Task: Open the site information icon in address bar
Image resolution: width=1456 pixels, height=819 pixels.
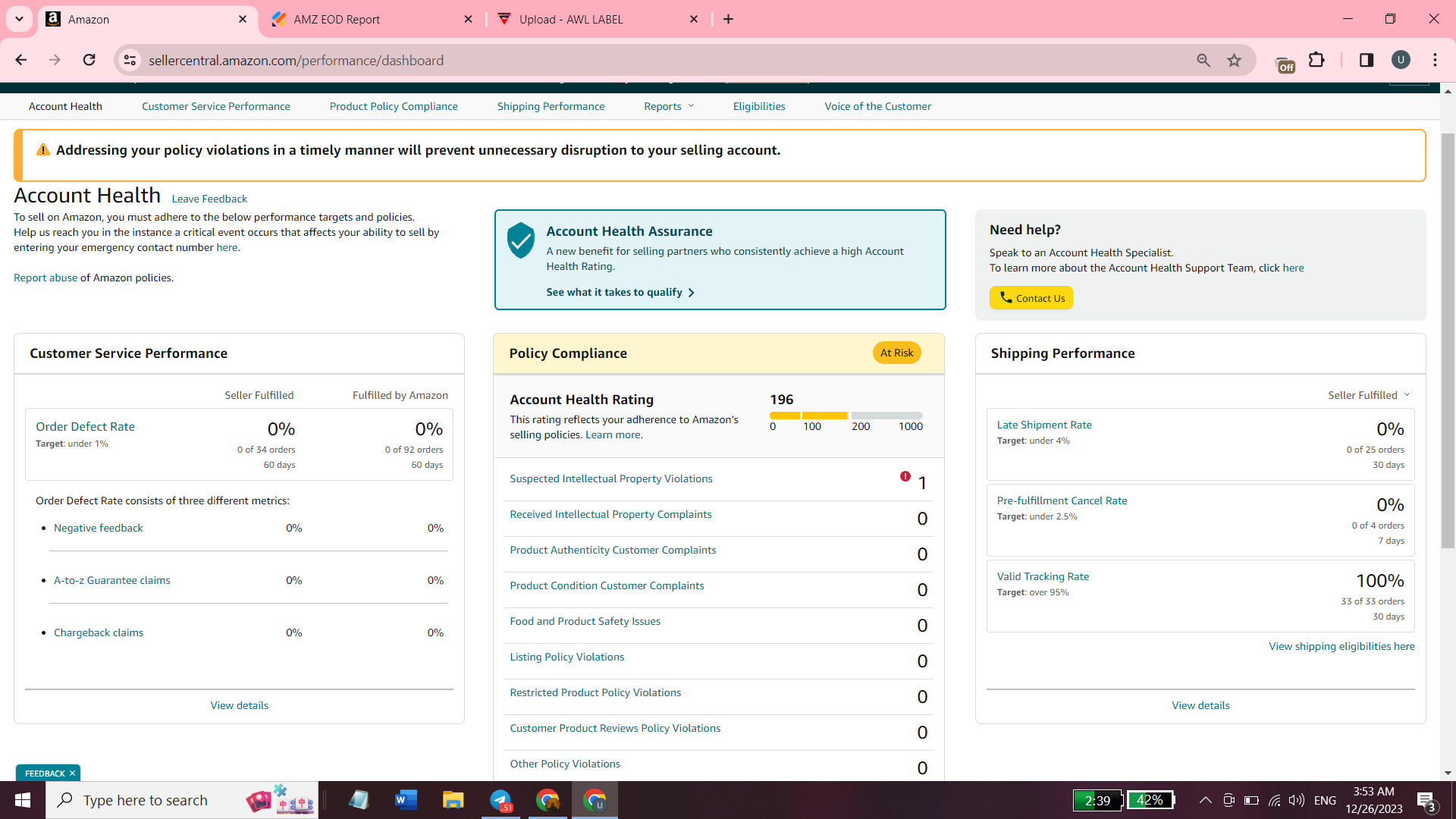Action: point(130,60)
